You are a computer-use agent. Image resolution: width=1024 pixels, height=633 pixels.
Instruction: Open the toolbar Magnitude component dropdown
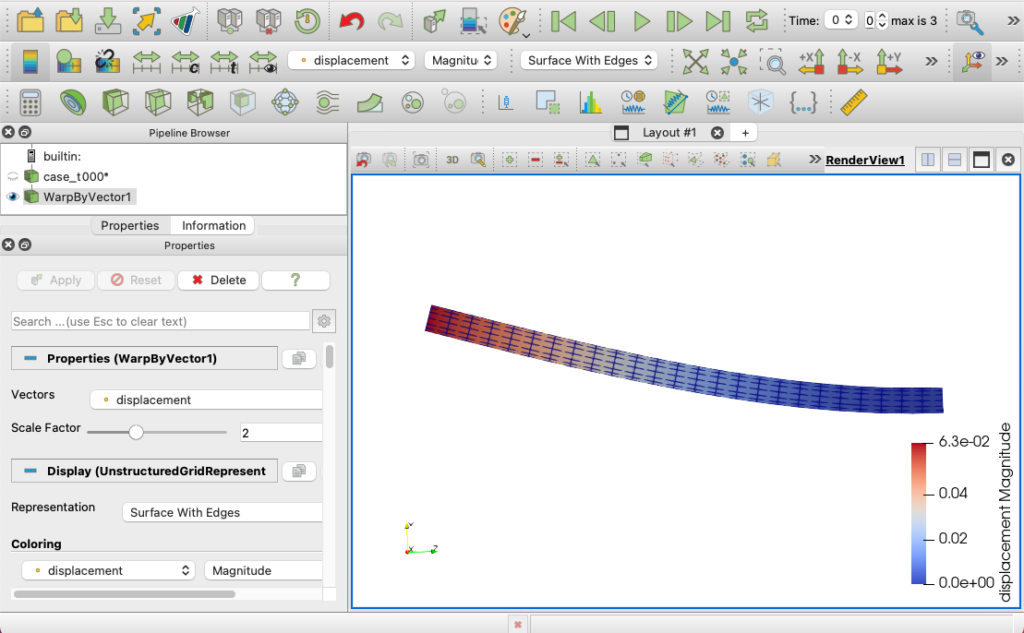(460, 60)
